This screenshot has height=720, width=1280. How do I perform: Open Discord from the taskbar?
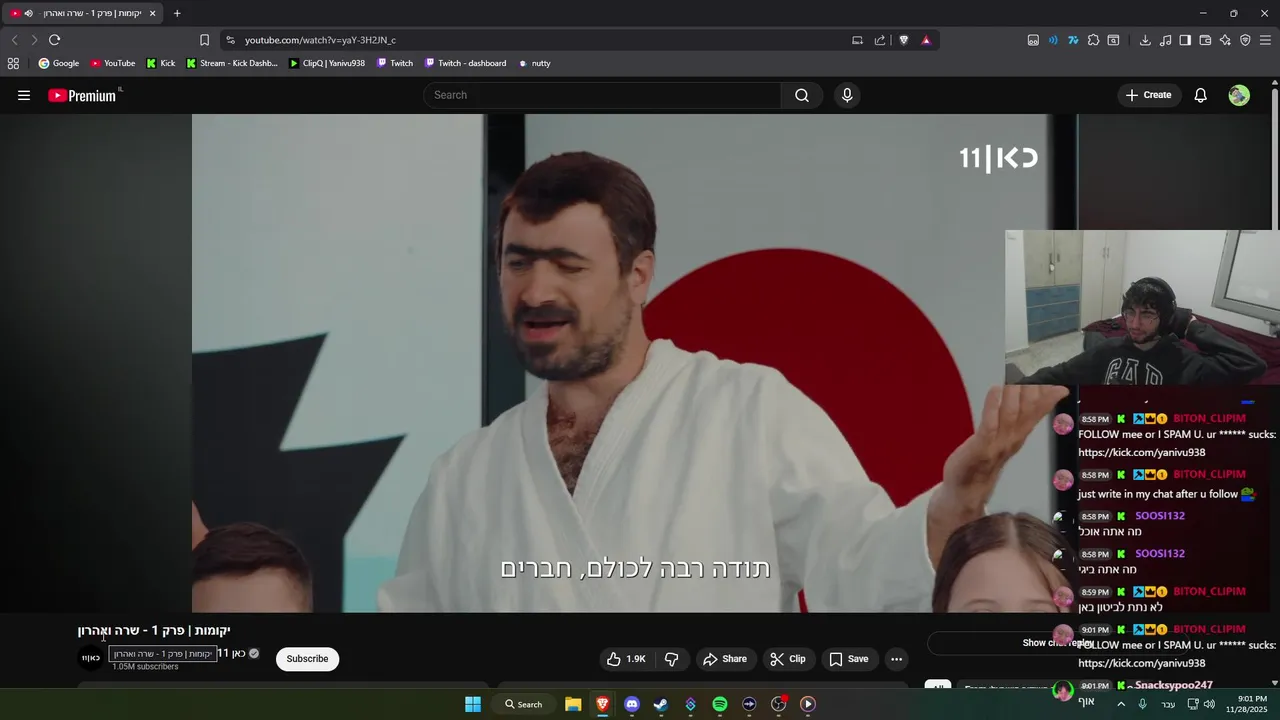631,704
